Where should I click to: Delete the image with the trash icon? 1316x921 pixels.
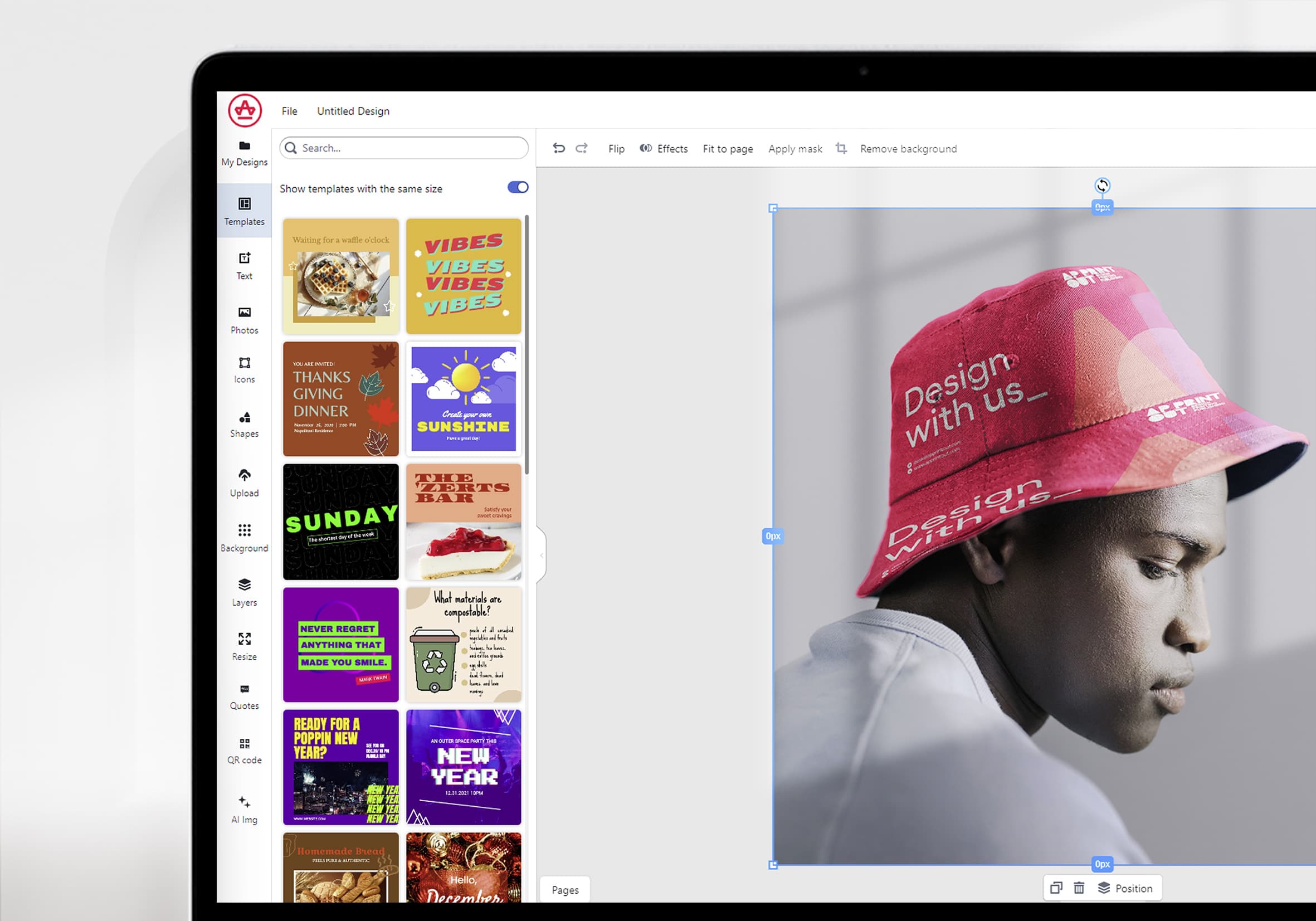click(1079, 888)
